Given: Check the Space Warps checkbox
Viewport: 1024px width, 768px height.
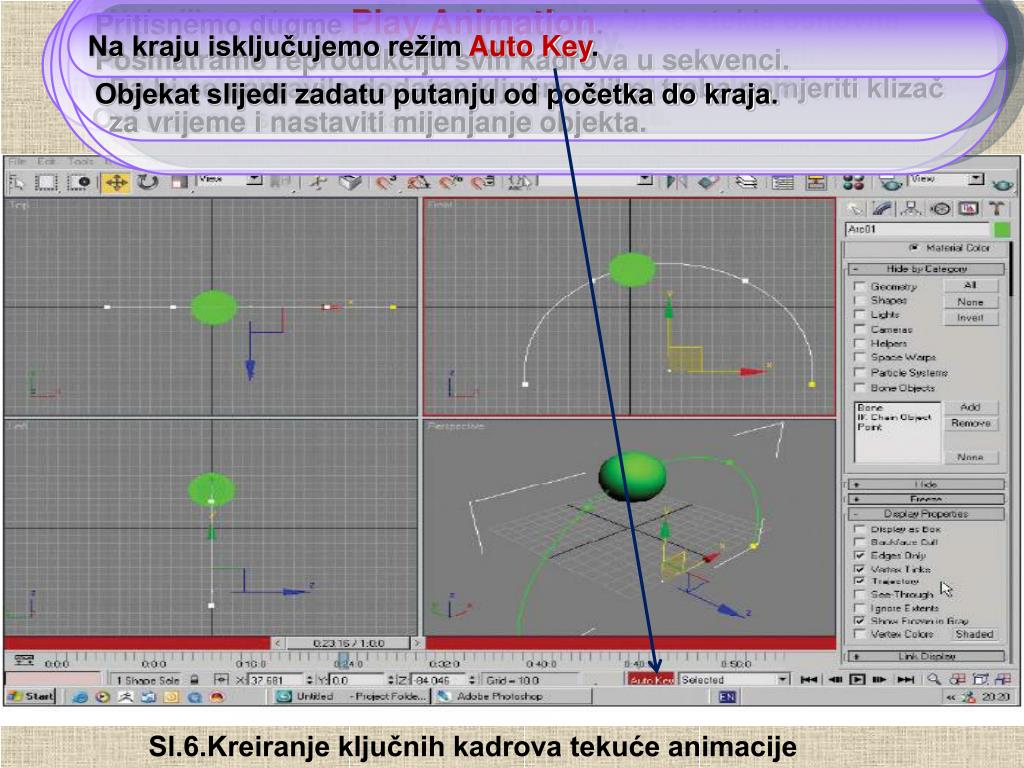Looking at the screenshot, I should pyautogui.click(x=859, y=358).
